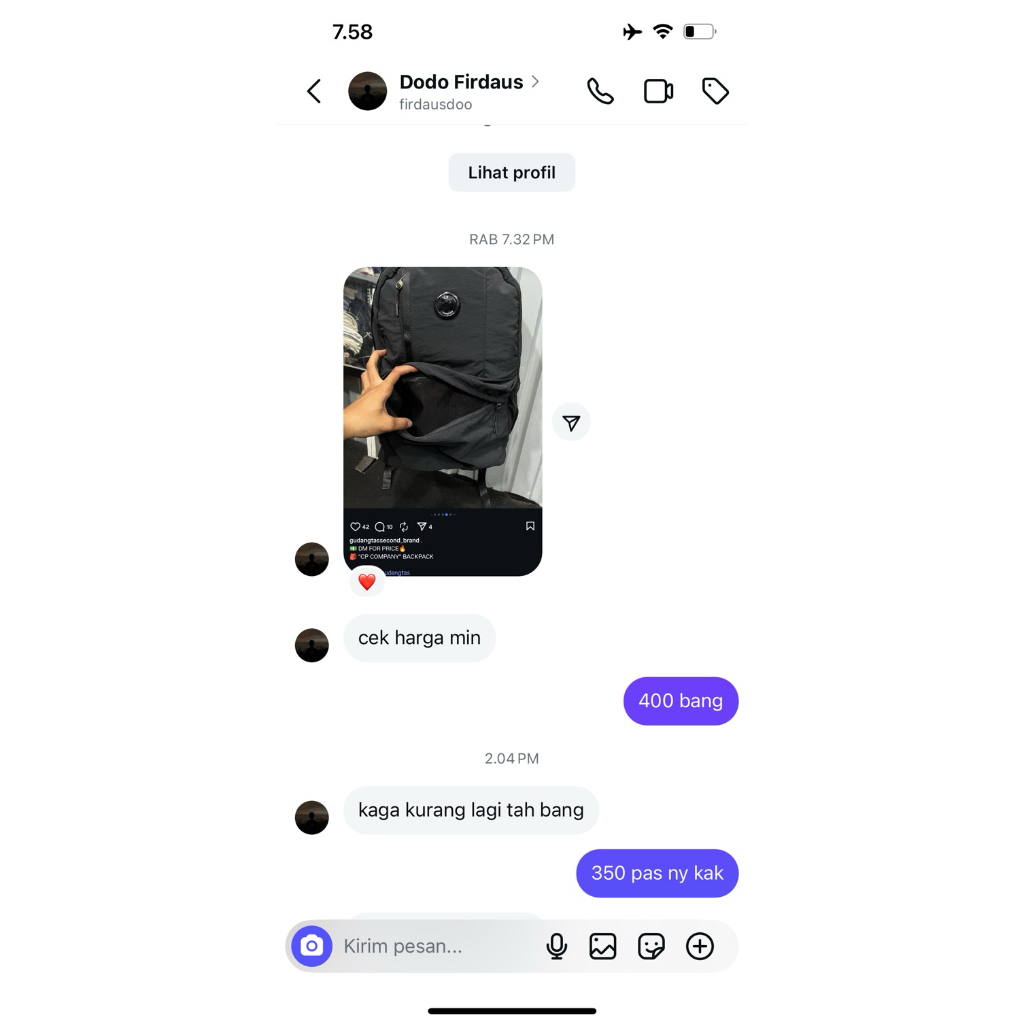The image size is (1024, 1024).
Task: Select the '400 bang' message bubble
Action: [681, 701]
